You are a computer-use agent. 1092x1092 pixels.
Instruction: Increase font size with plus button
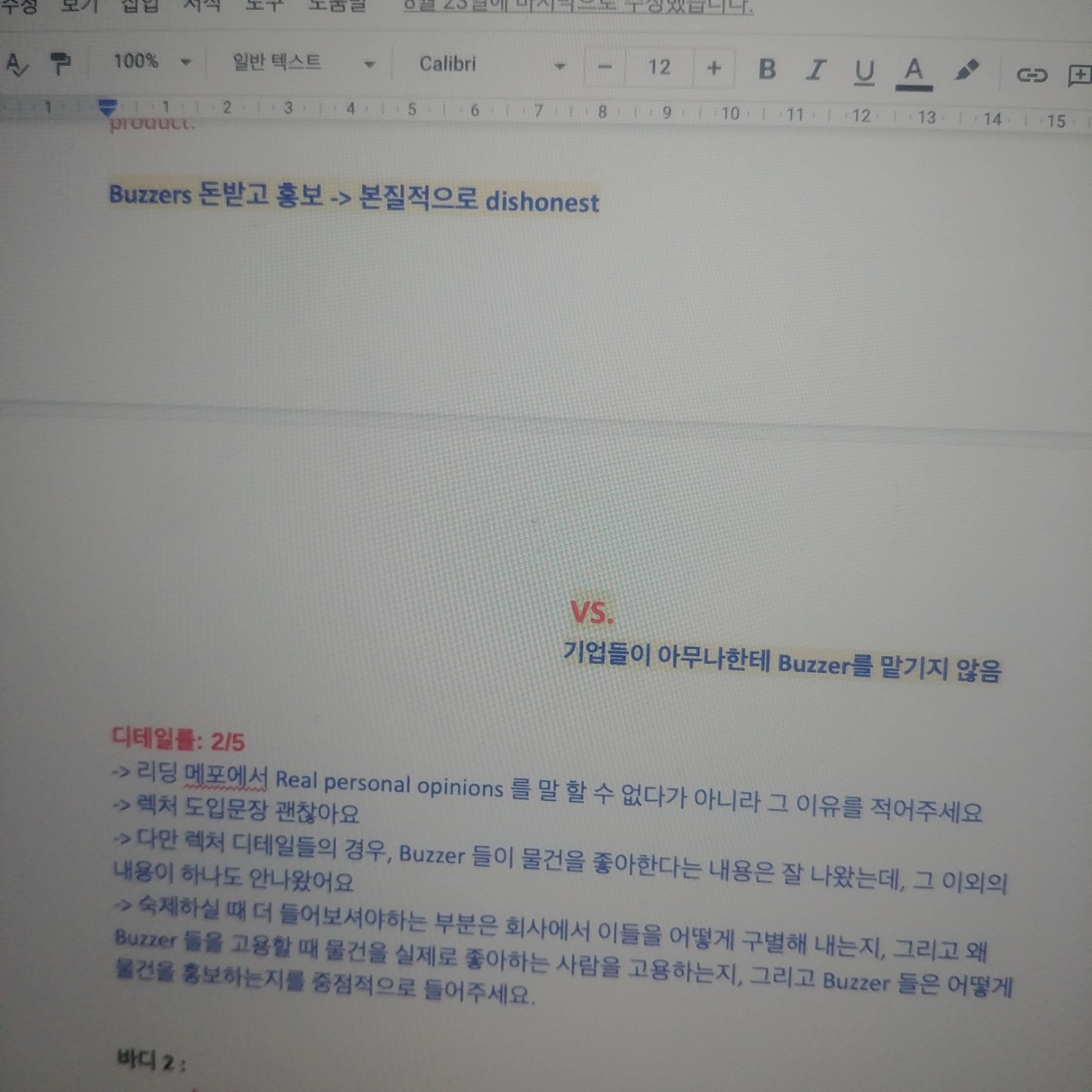(x=714, y=68)
